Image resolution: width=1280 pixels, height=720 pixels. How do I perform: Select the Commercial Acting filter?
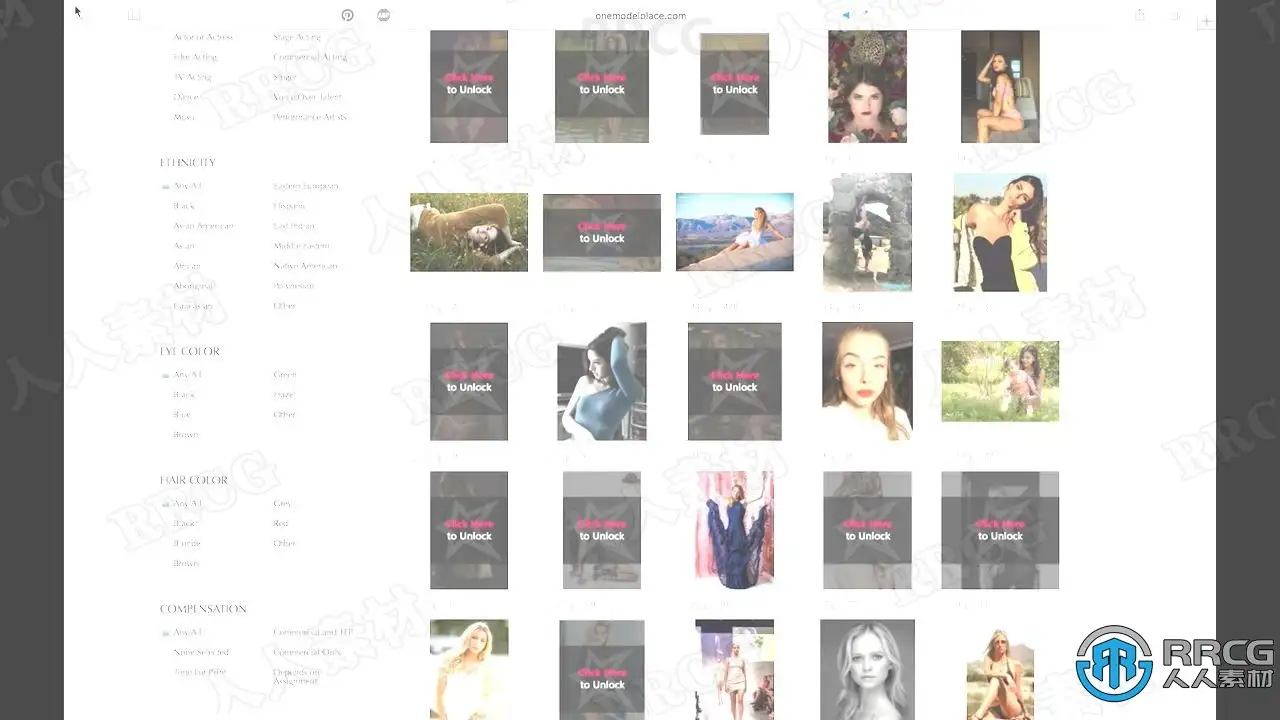click(310, 57)
